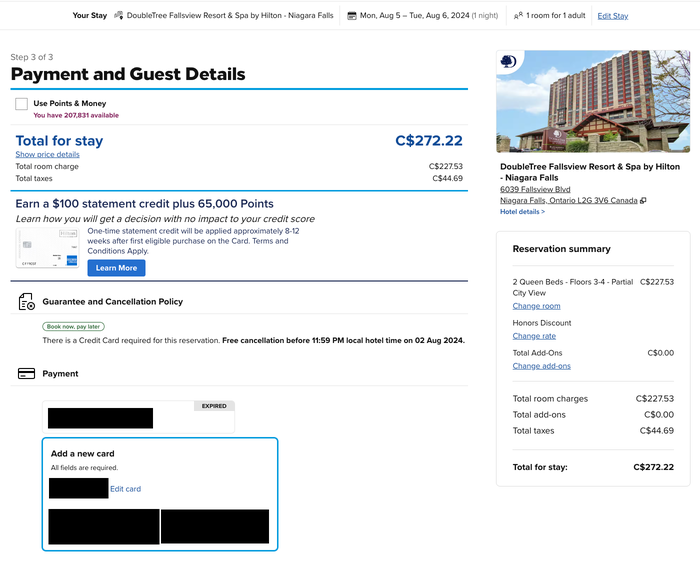Screen dimensions: 700x570
Task: Click the EXPIRED badge on saved card
Action: tap(214, 406)
